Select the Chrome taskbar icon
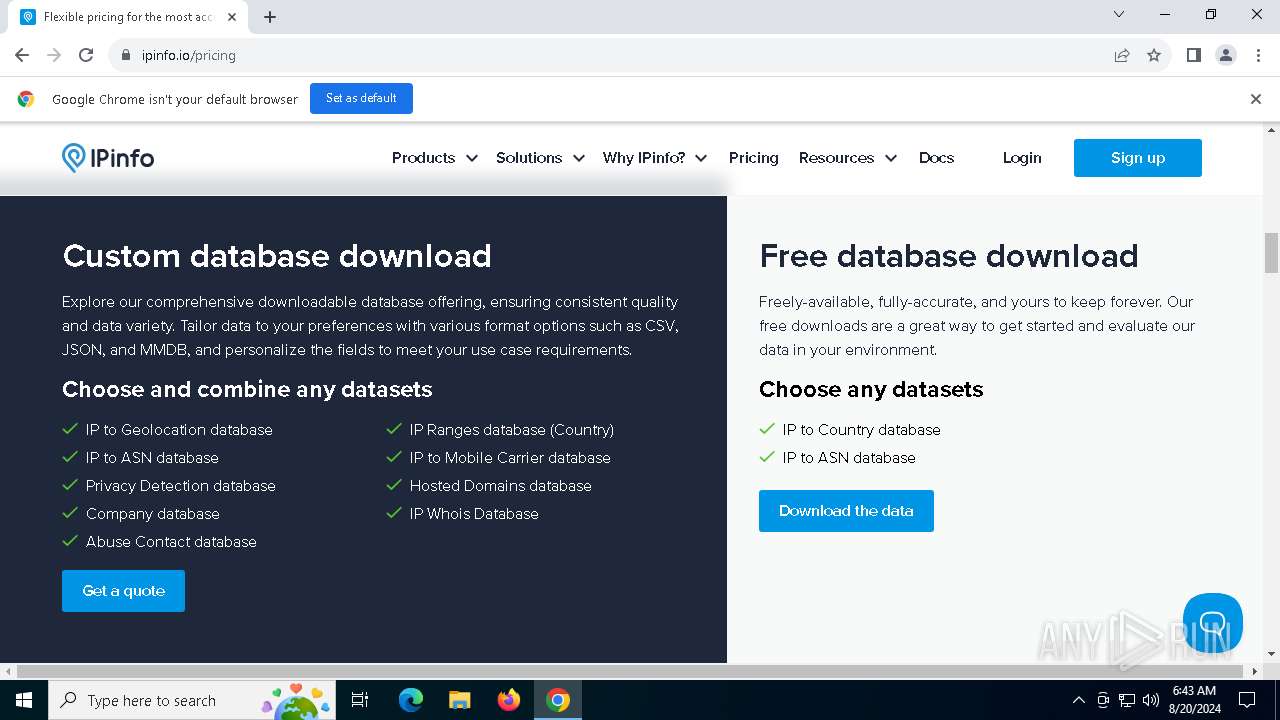Viewport: 1280px width, 720px height. pyautogui.click(x=558, y=700)
